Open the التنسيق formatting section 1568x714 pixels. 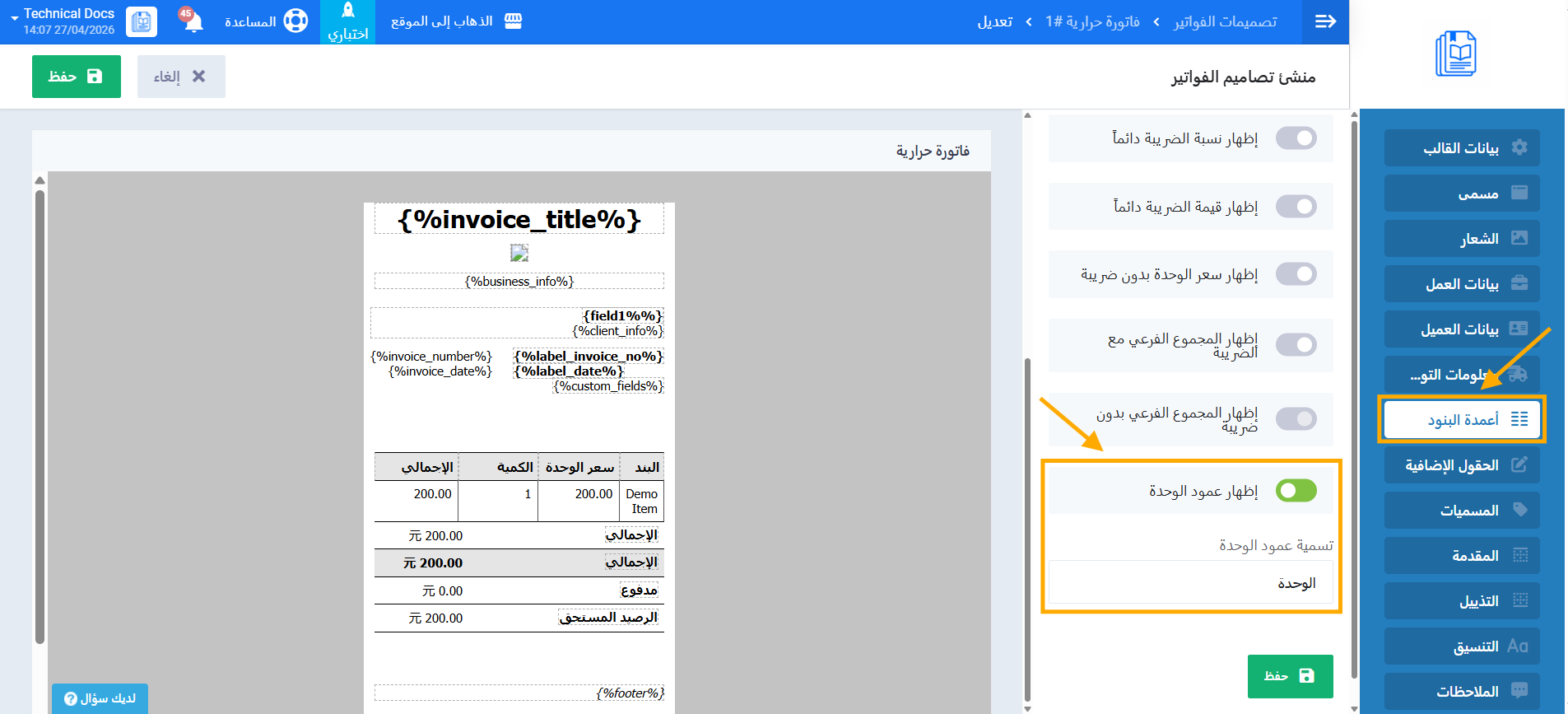point(1462,646)
